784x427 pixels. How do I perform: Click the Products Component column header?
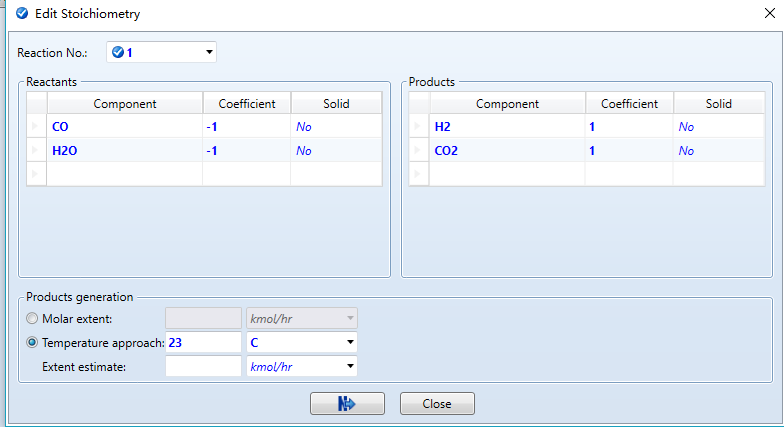coord(507,104)
